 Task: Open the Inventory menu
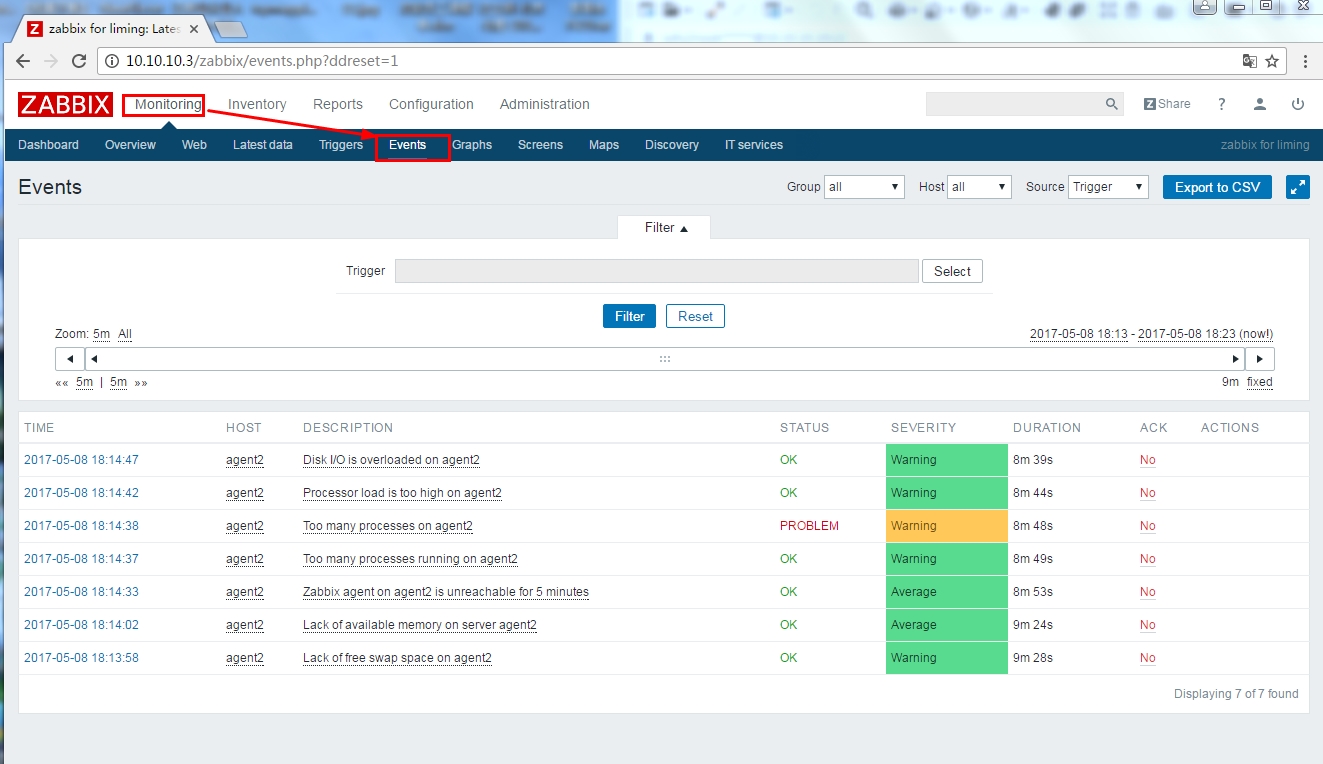tap(257, 104)
